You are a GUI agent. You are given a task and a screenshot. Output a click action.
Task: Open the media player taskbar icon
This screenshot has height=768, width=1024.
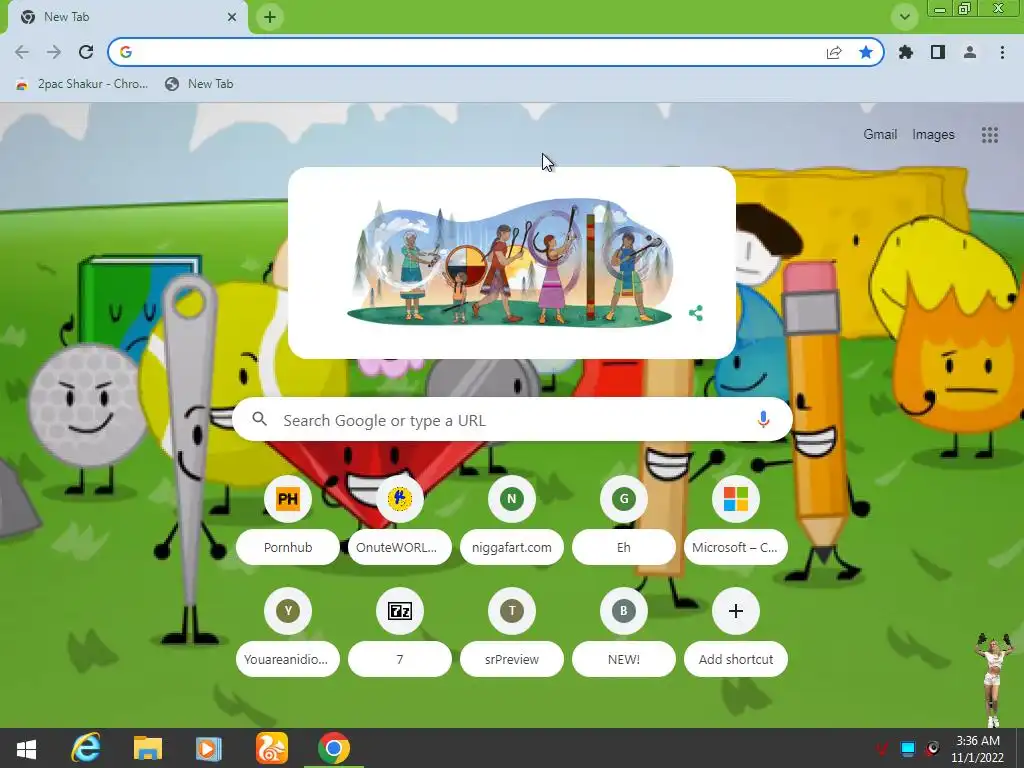[209, 748]
